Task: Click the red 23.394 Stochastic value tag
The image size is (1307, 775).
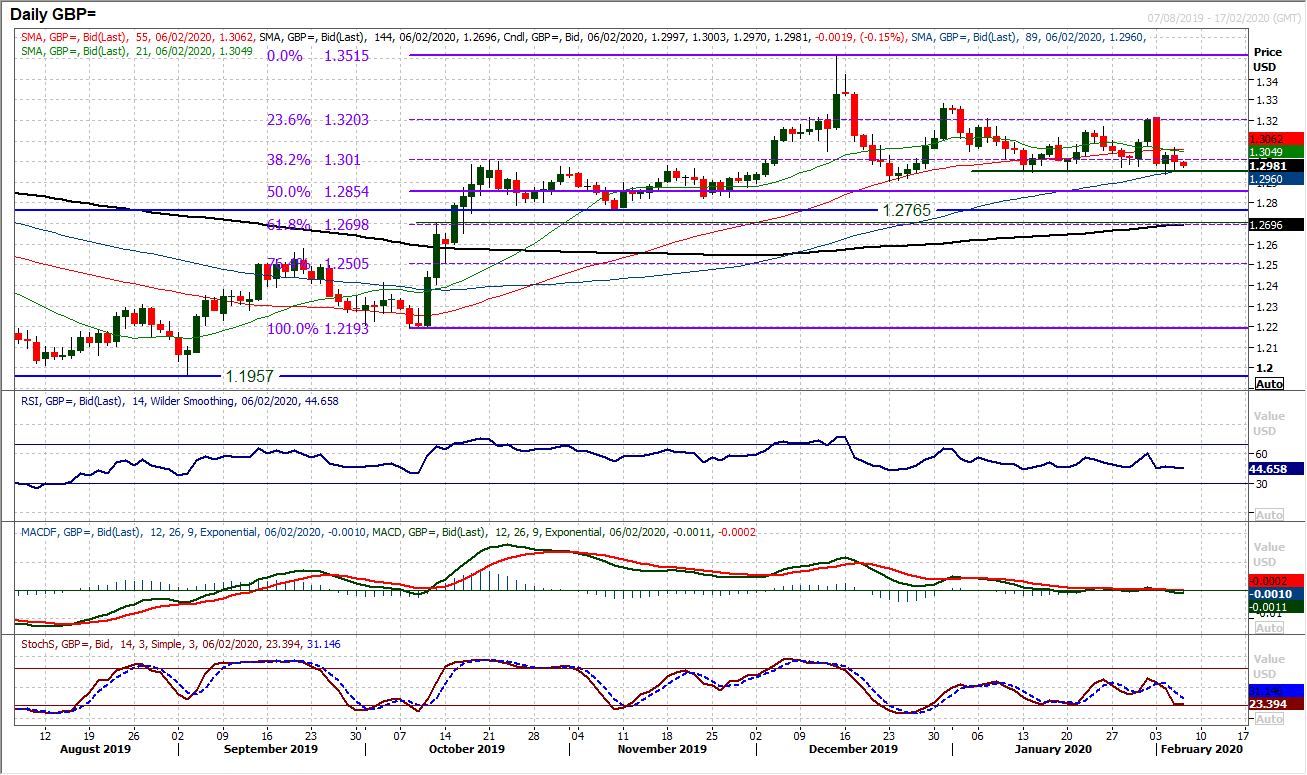Action: point(1277,704)
